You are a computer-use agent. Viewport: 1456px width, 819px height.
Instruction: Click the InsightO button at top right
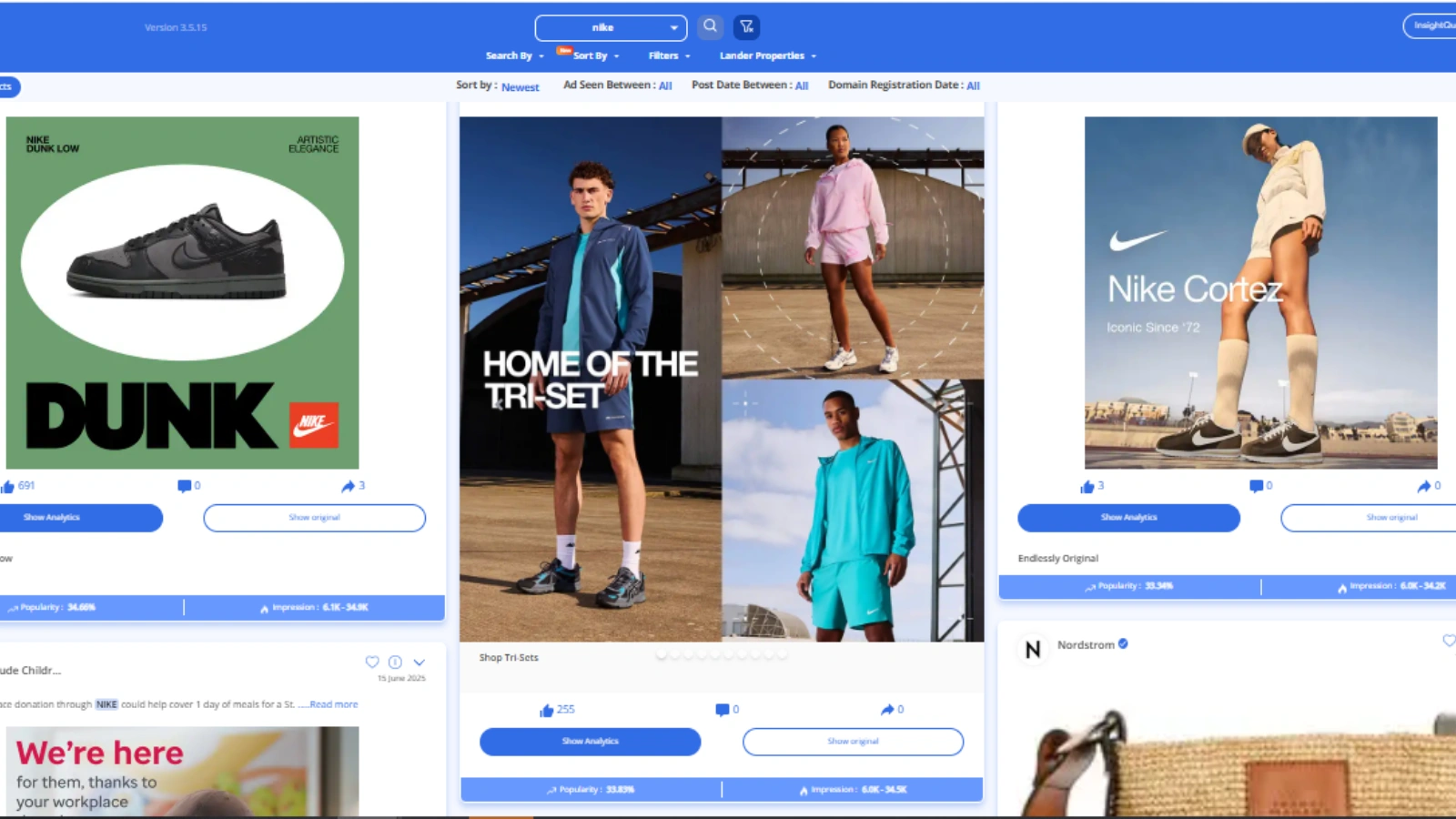1430,25
